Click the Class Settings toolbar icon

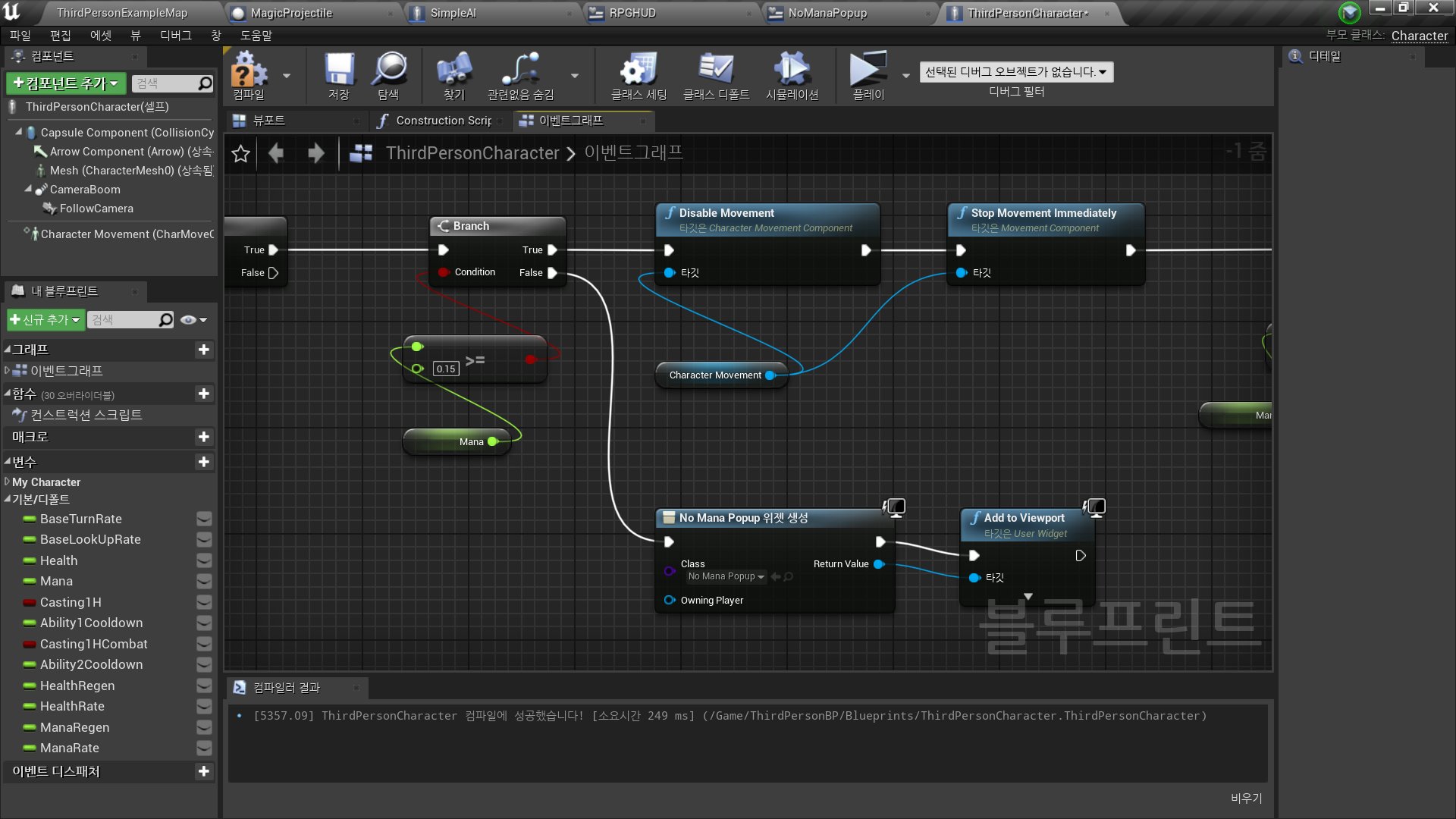click(639, 70)
